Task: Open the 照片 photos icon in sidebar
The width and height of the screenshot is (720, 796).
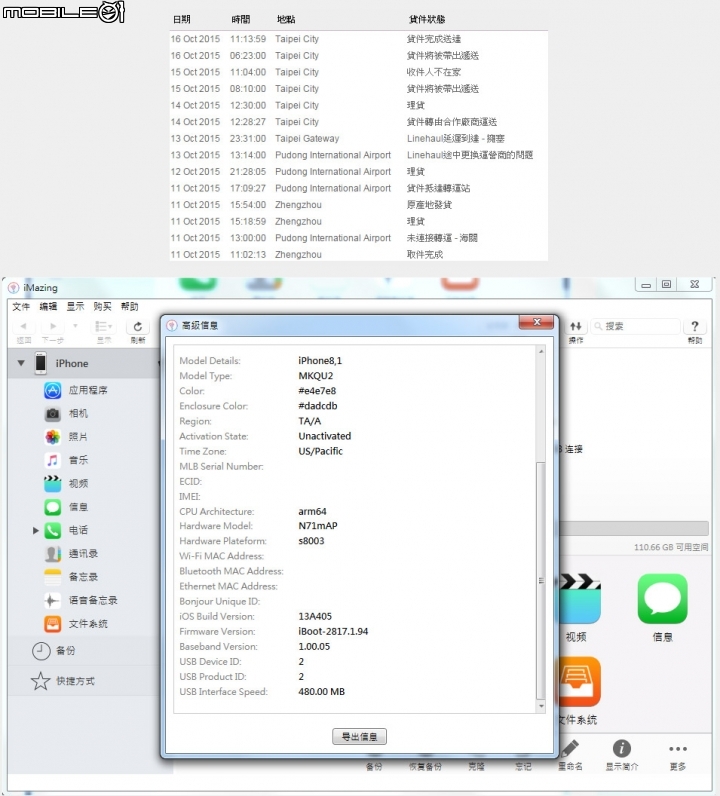Action: coord(52,437)
